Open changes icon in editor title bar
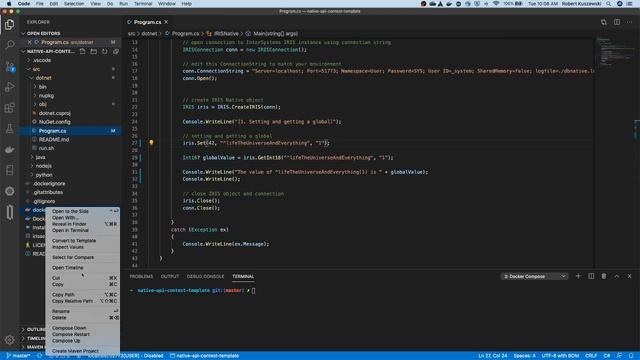This screenshot has width=640, height=360. [x=603, y=22]
